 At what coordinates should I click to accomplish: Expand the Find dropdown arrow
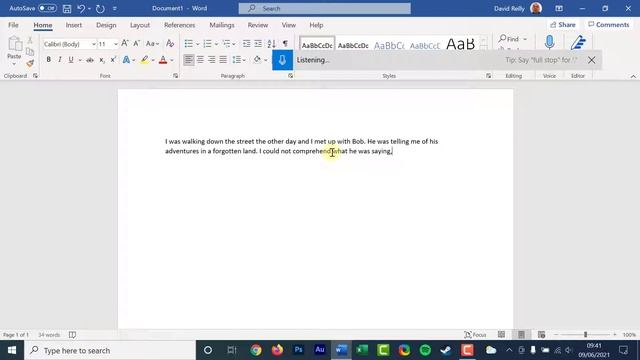coord(525,39)
